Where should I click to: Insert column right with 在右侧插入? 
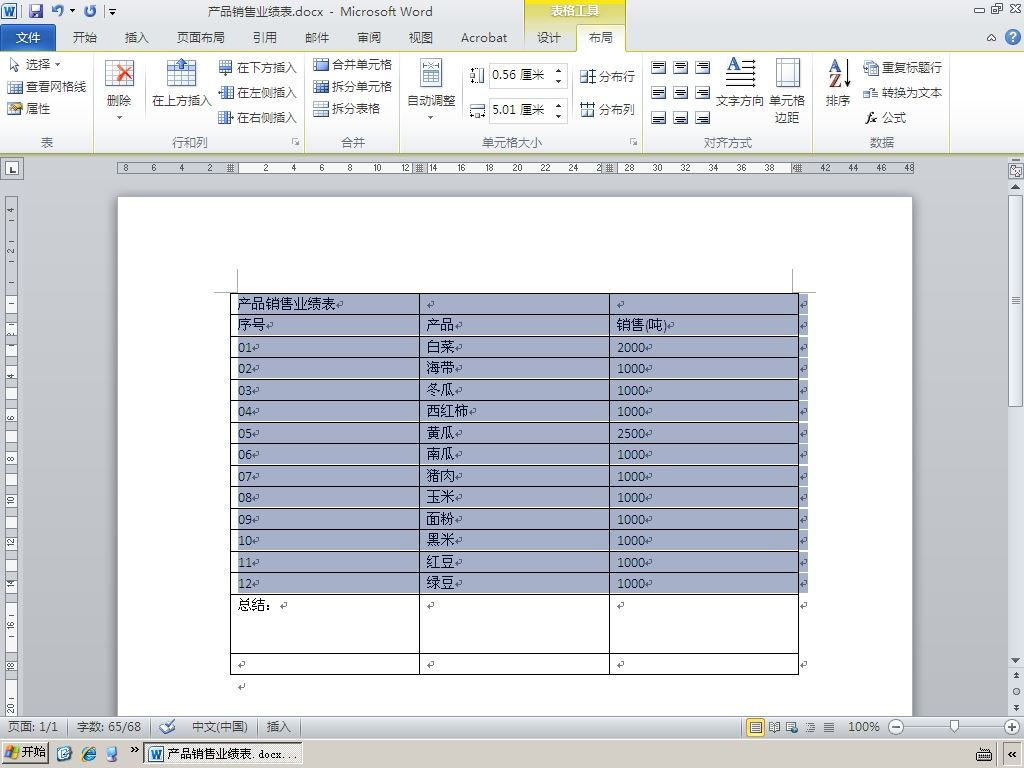click(257, 118)
